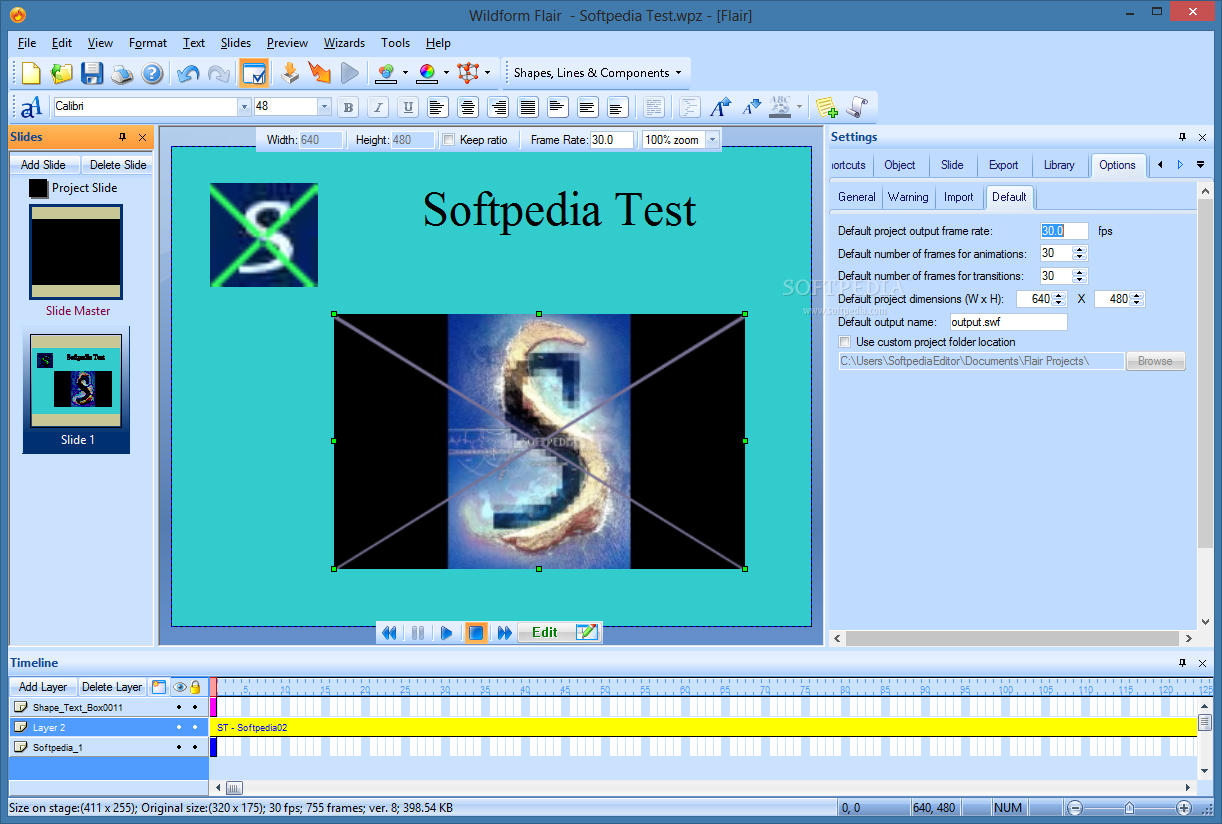The width and height of the screenshot is (1222, 824).
Task: Click the orange export arrow icon
Action: pos(320,73)
